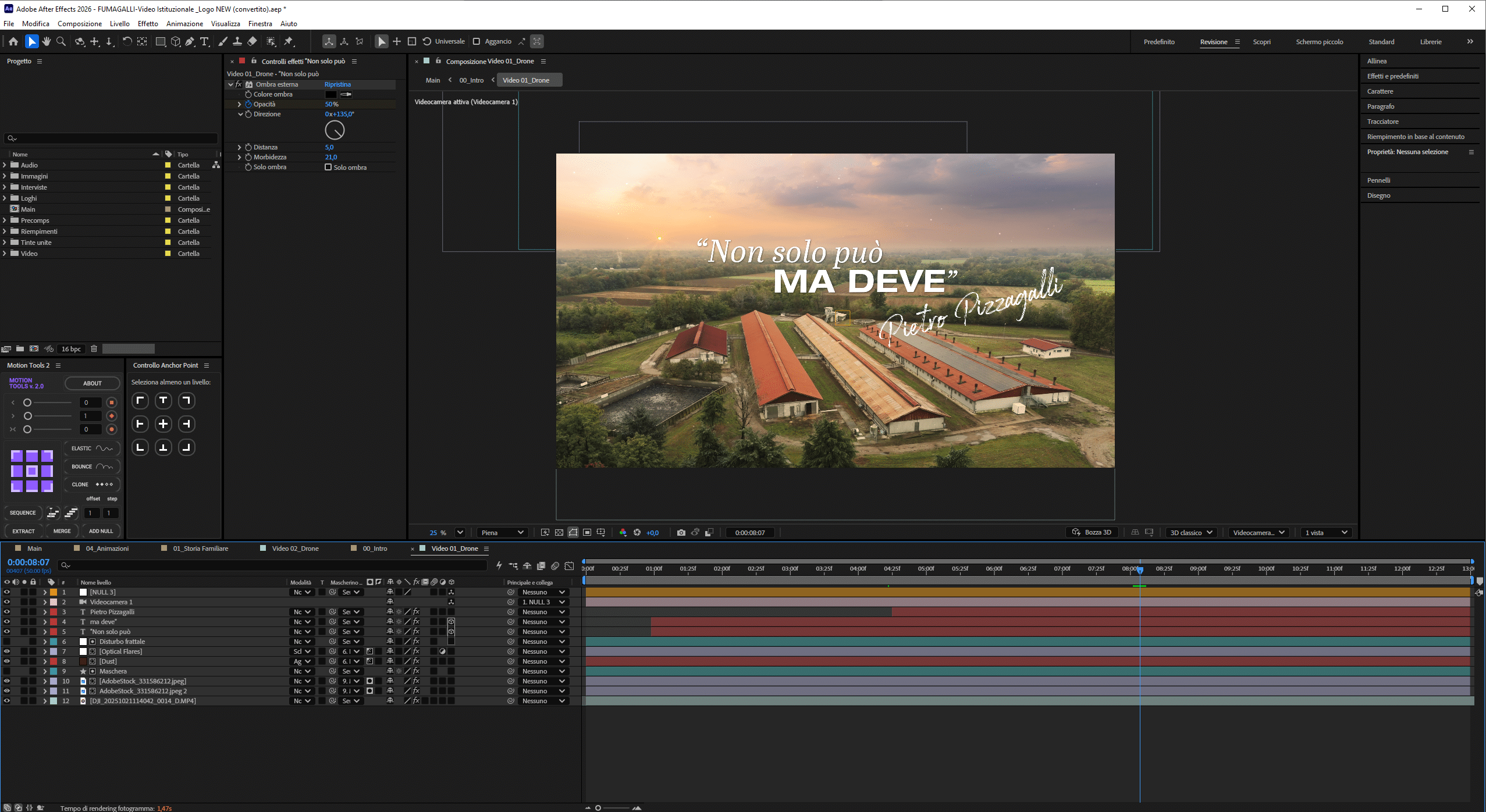Click the current time indicator in timeline
Viewport: 1486px width, 812px height.
1140,569
